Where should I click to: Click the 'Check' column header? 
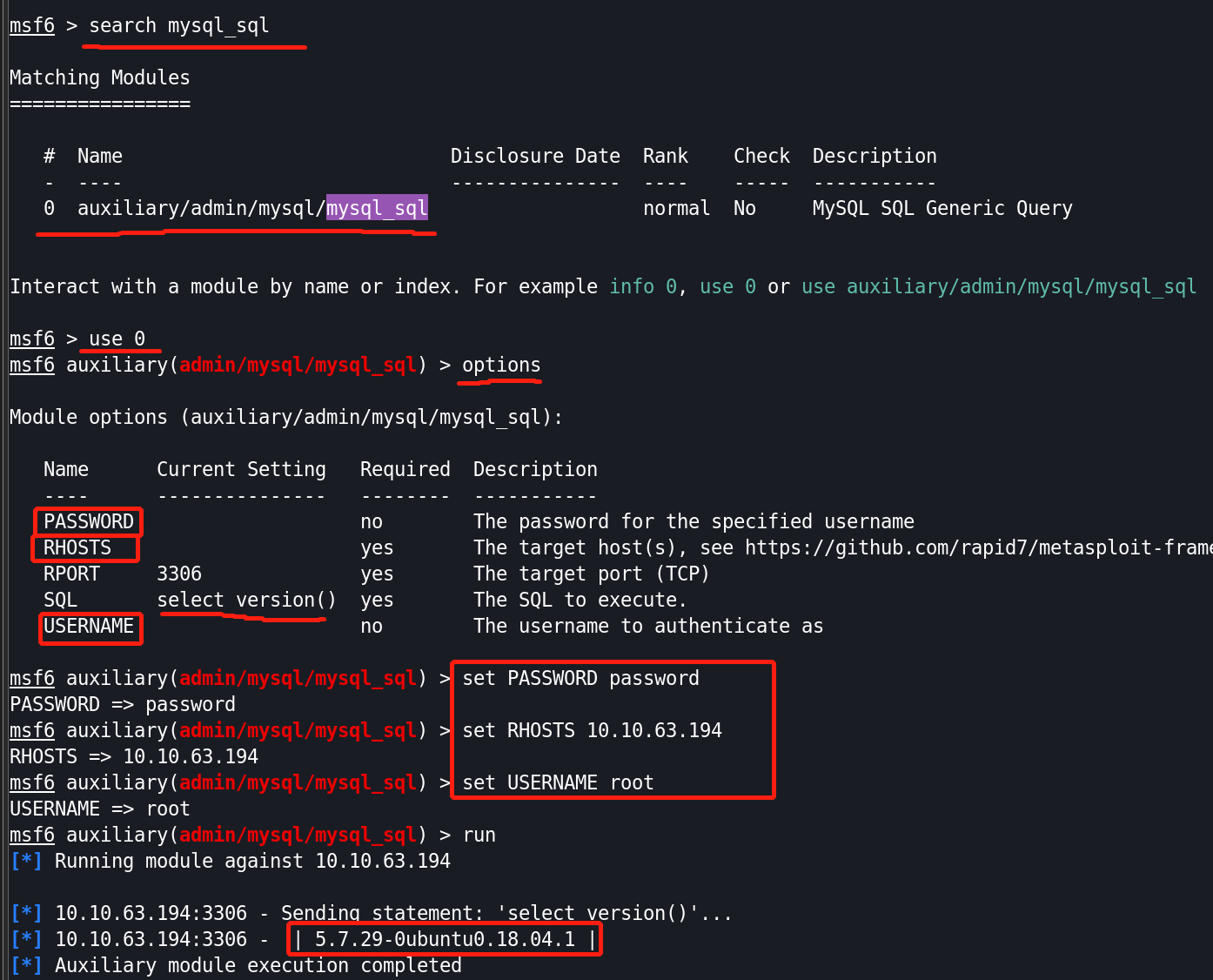click(x=761, y=156)
